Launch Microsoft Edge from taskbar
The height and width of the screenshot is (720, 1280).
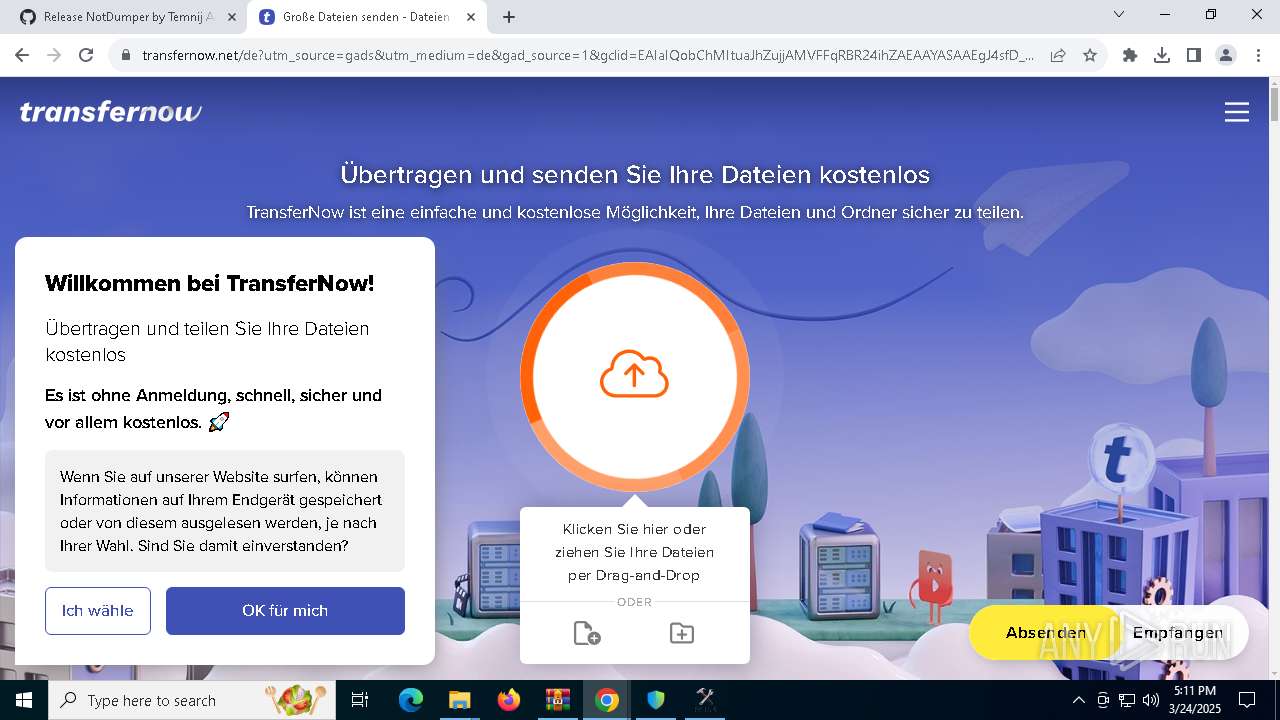point(411,700)
